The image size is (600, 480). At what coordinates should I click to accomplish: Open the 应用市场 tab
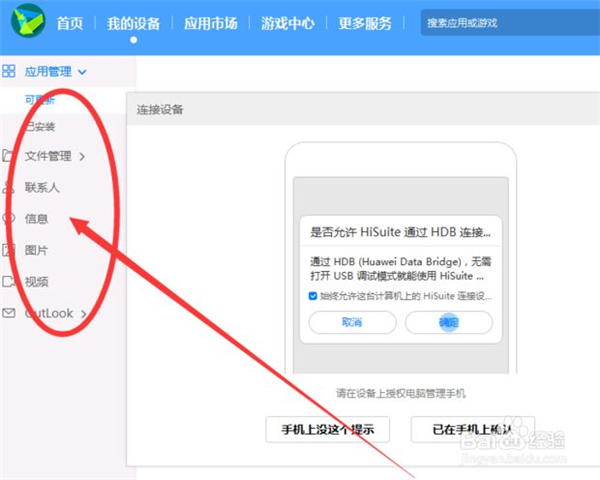210,23
